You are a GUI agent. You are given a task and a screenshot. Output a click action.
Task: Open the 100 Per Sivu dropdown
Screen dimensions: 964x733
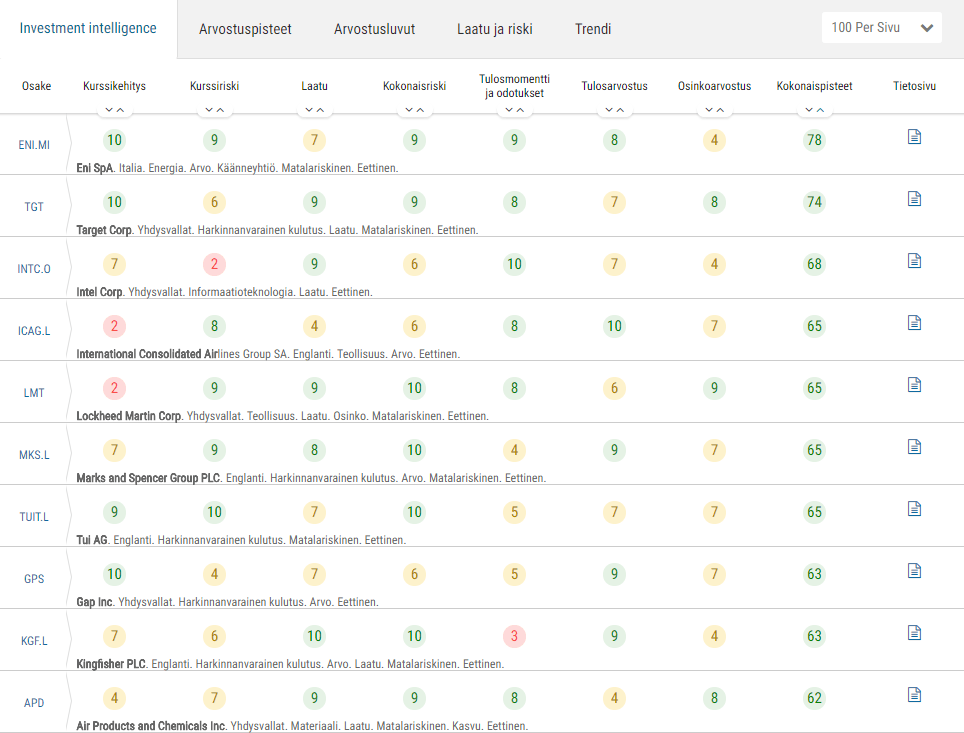tap(882, 28)
